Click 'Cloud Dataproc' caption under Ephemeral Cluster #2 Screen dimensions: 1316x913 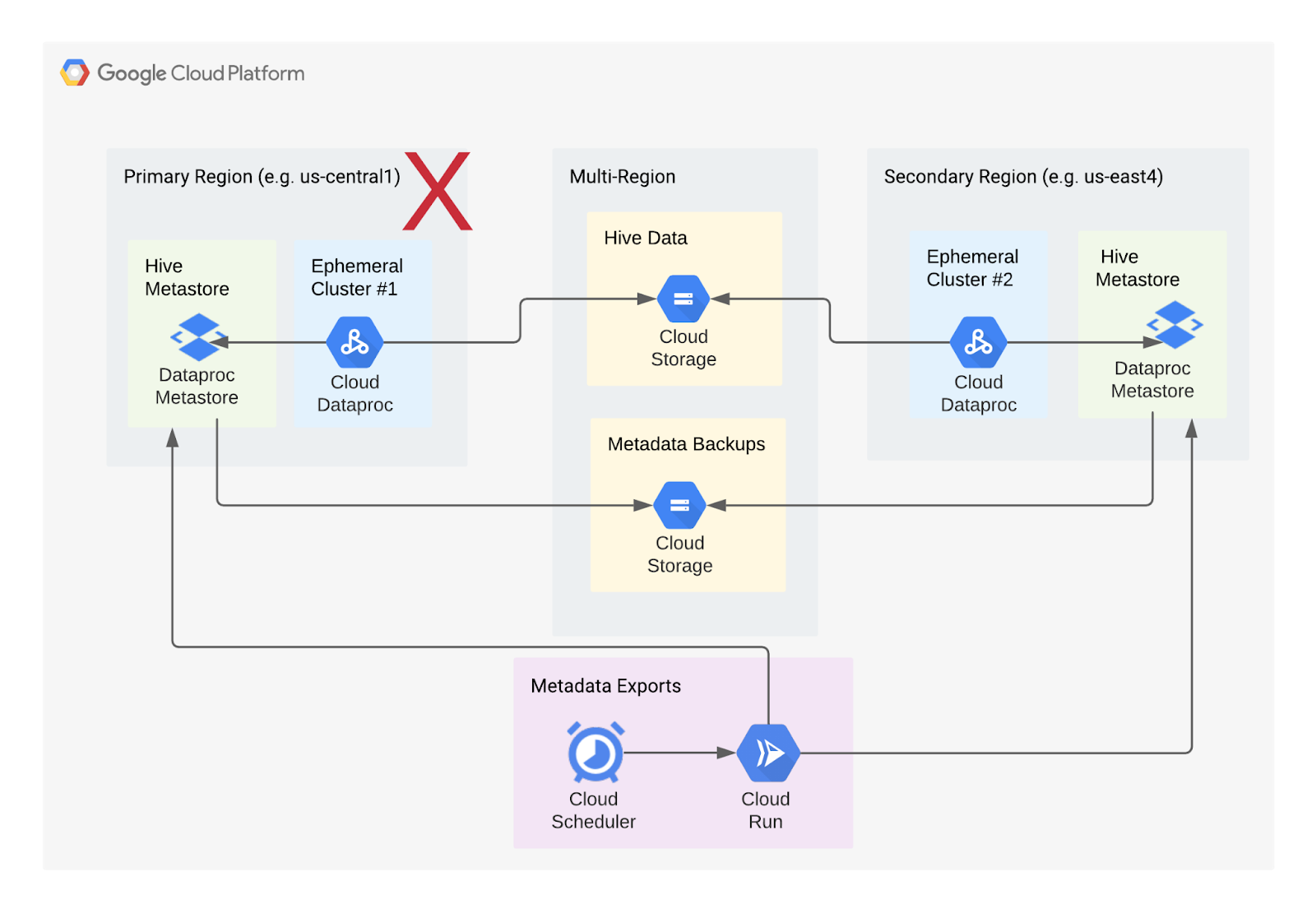[979, 393]
